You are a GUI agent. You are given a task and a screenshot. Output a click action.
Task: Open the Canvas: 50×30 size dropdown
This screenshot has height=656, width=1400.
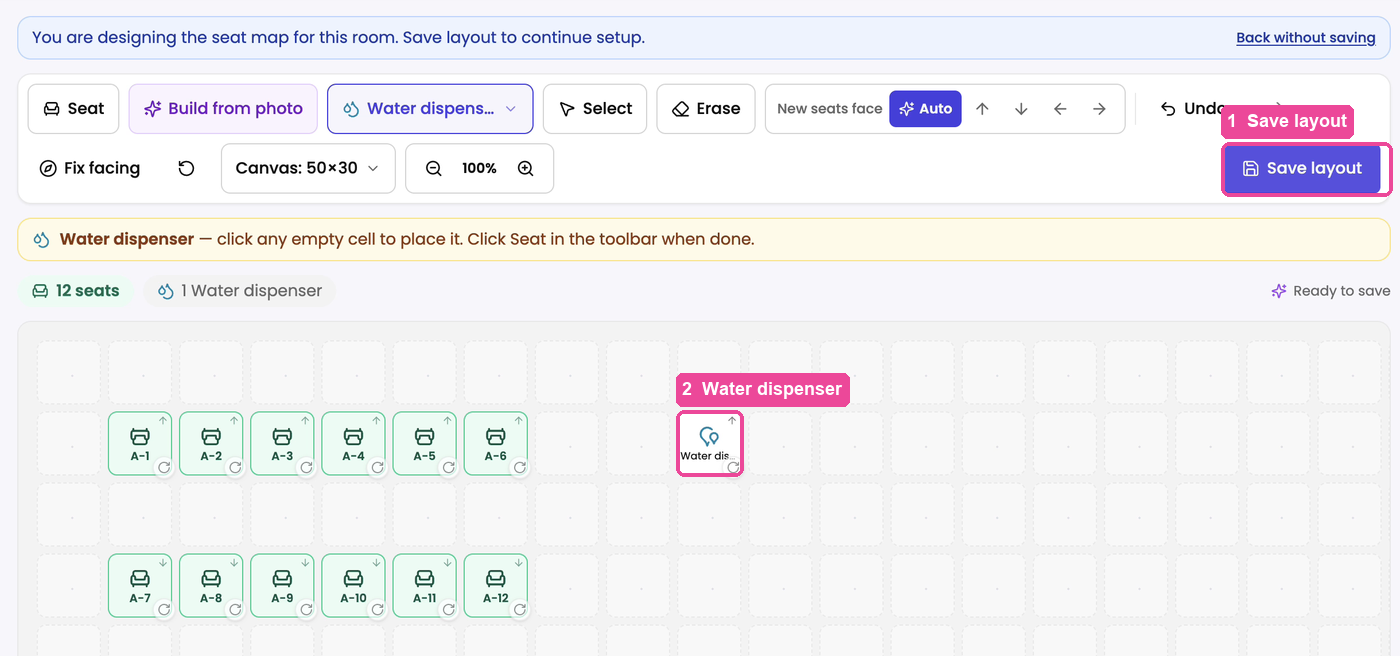point(308,169)
